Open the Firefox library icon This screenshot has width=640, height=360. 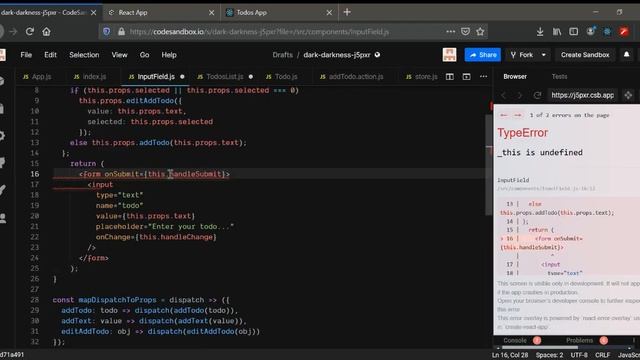(x=557, y=31)
